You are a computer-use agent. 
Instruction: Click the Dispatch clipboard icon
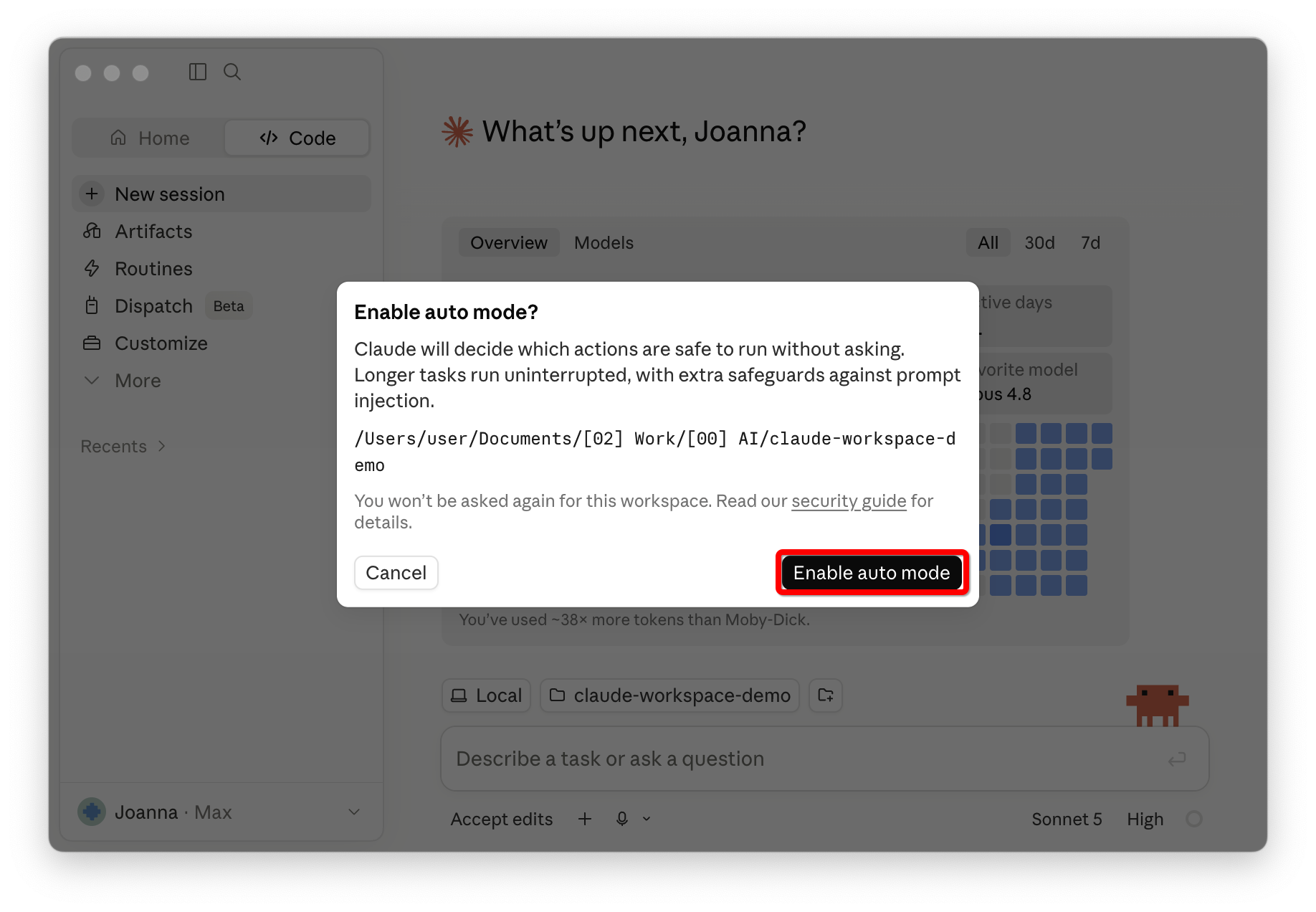pyautogui.click(x=92, y=305)
